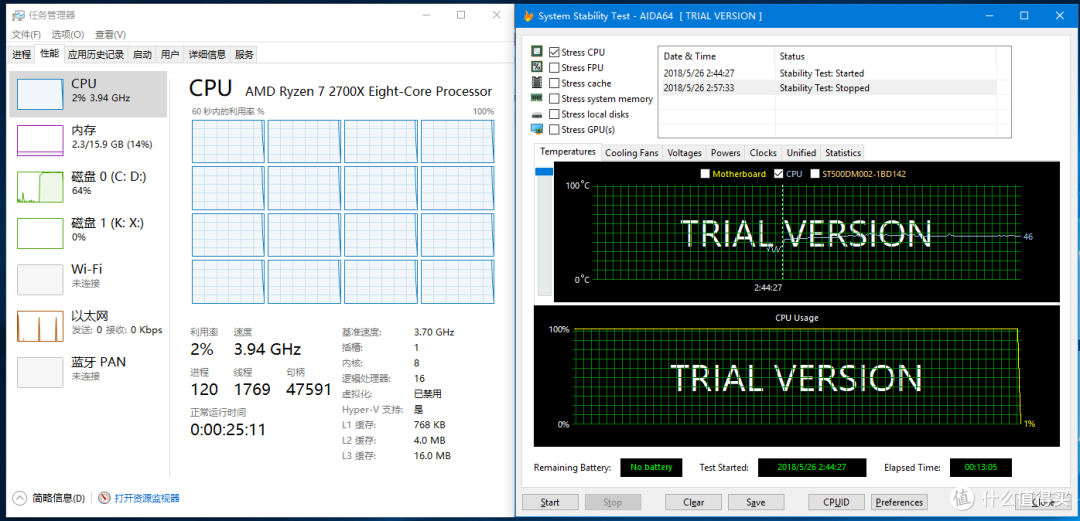Open the 文件(F) menu
Viewport: 1080px width, 521px height.
pos(26,34)
